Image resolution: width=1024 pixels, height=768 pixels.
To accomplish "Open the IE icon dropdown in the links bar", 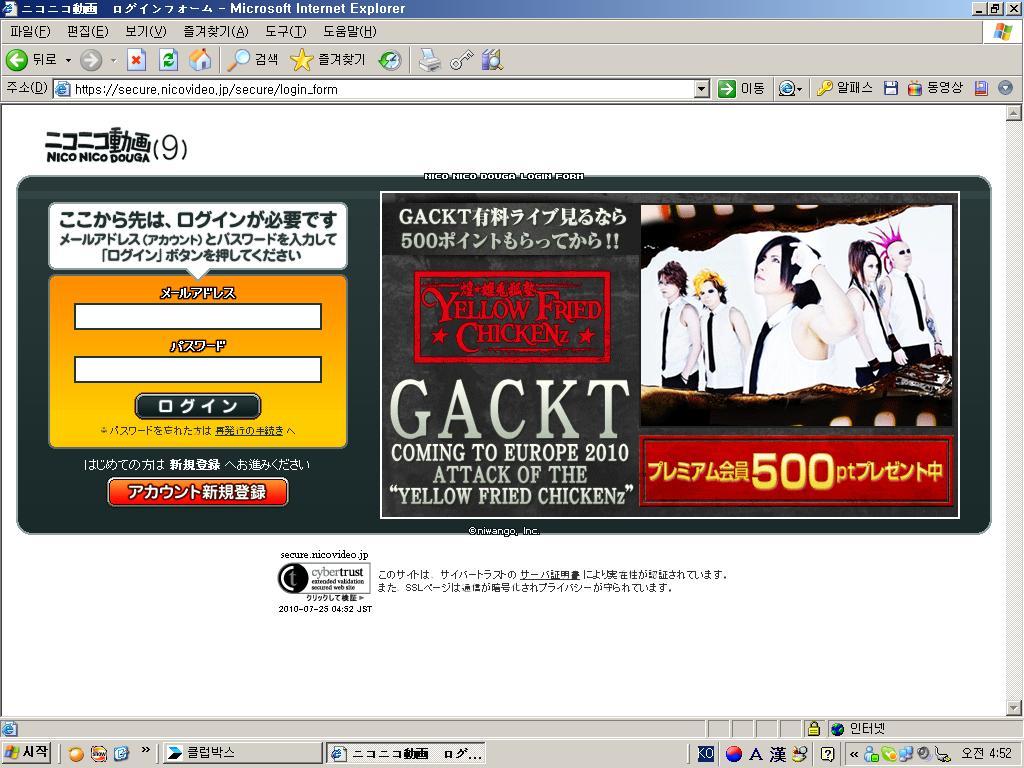I will (790, 89).
